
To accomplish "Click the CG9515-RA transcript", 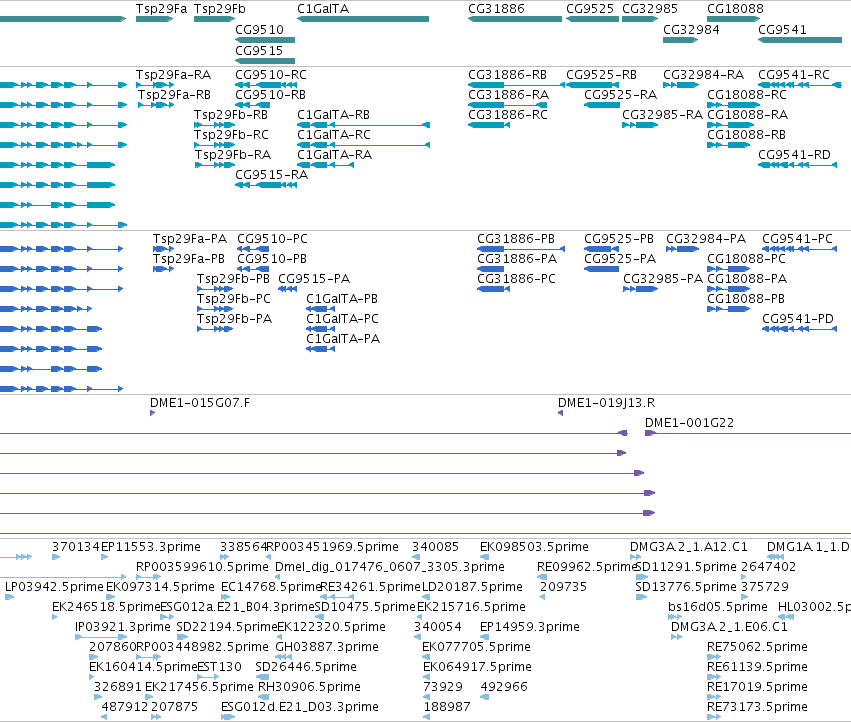I will (x=266, y=185).
